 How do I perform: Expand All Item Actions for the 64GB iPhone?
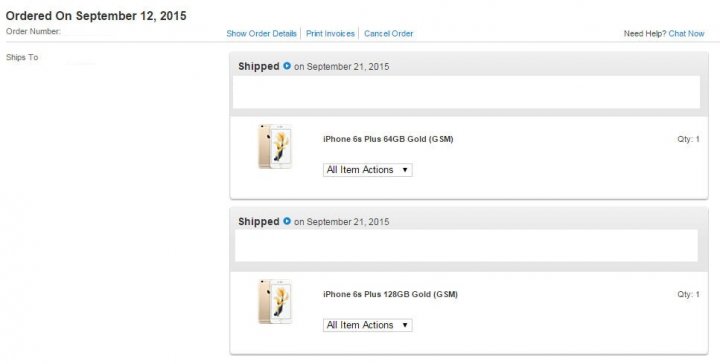367,170
